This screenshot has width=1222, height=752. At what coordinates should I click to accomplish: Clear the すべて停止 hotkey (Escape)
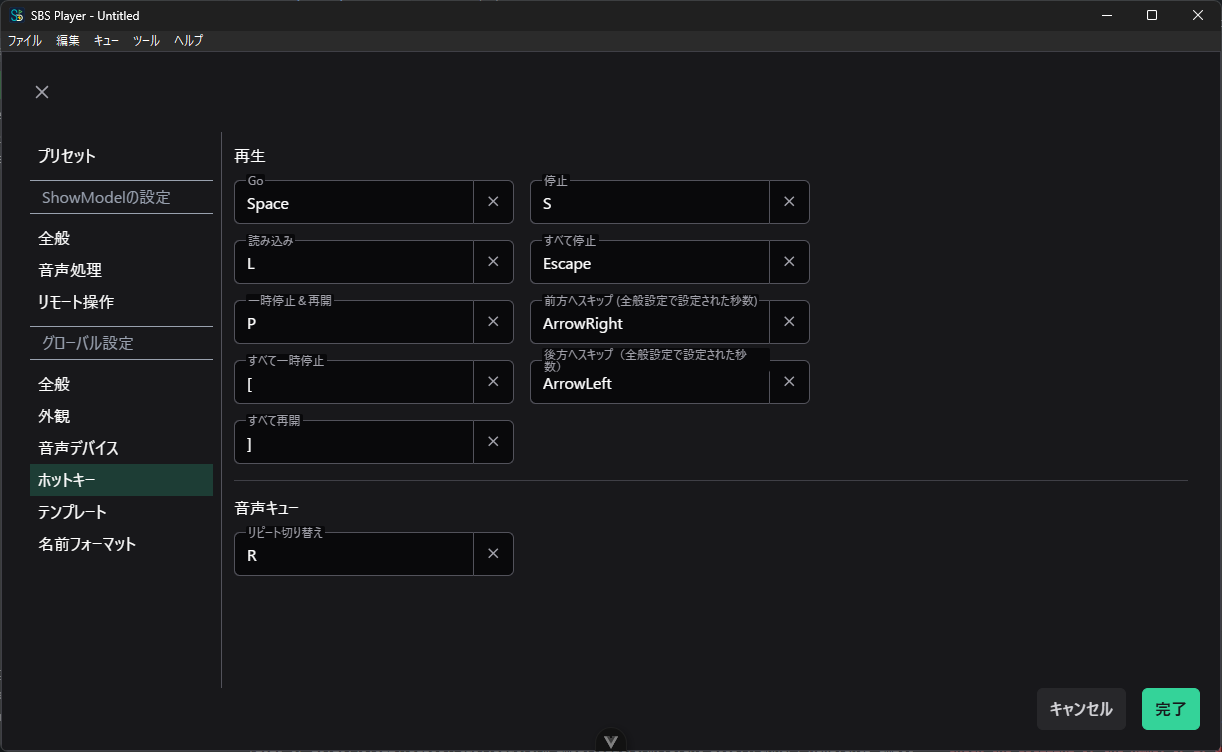click(789, 262)
